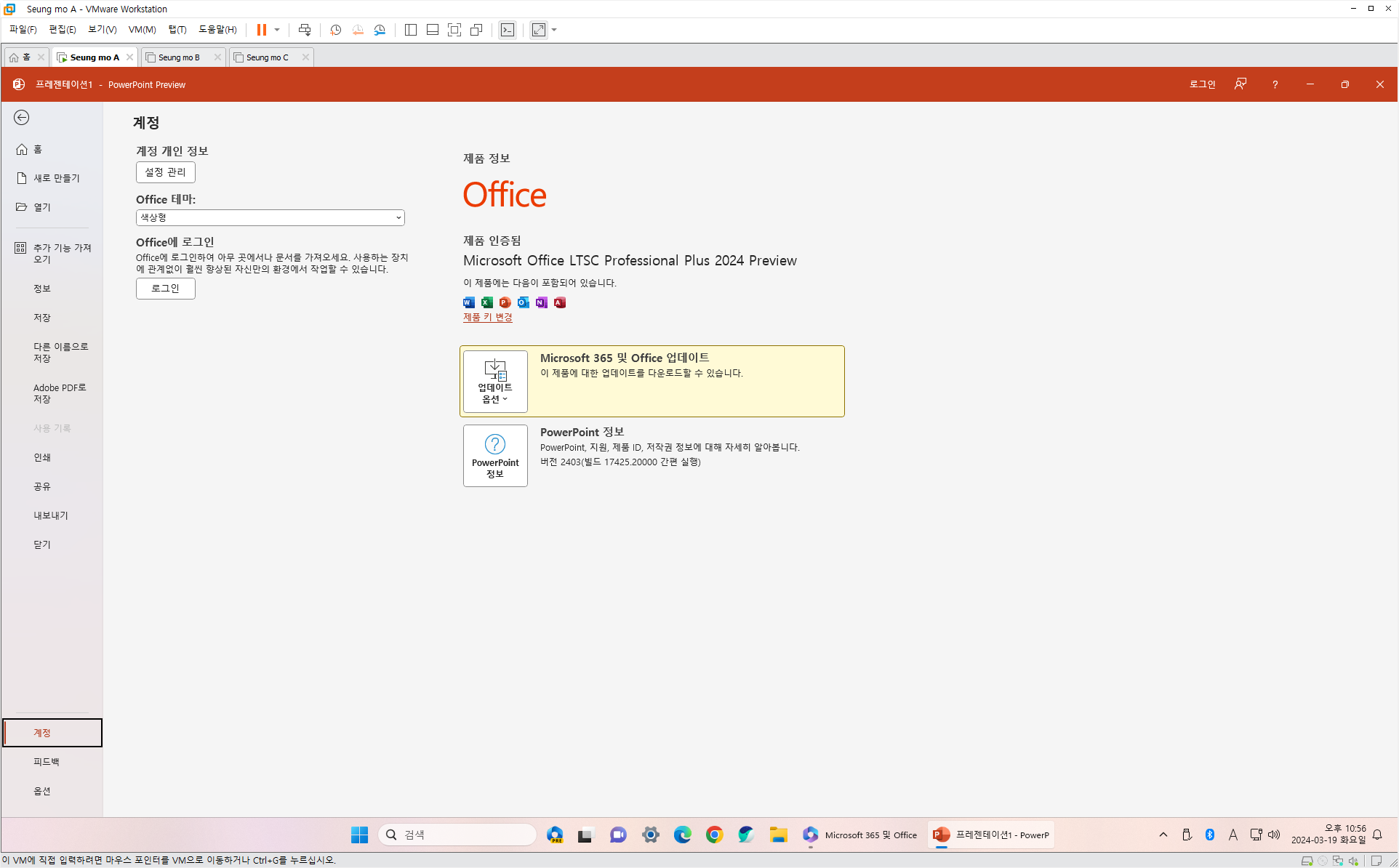Click the 제품 키 변경 link
This screenshot has height=868, width=1399.
[488, 317]
